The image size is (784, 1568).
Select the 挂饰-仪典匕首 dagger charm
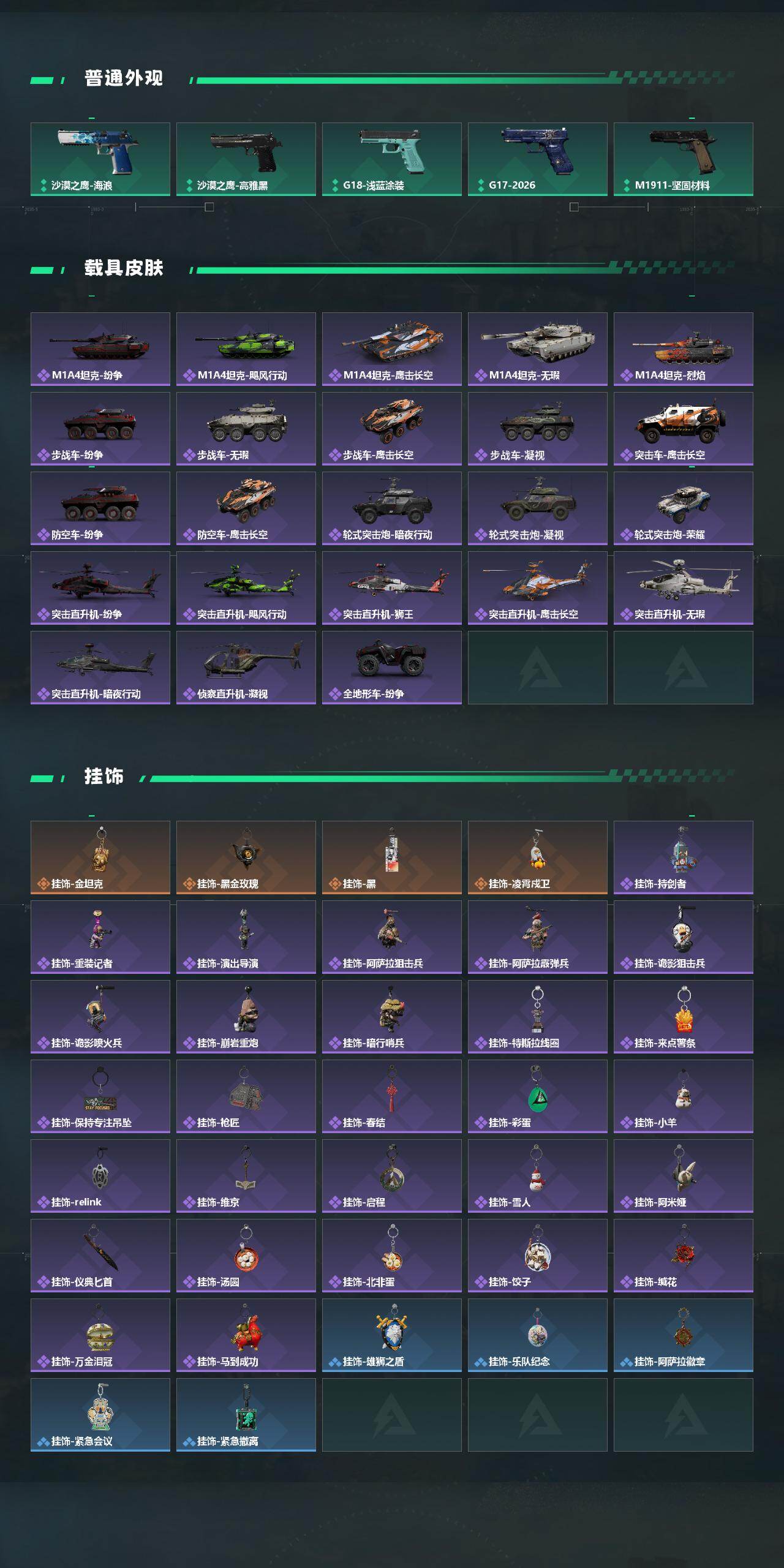click(100, 1256)
